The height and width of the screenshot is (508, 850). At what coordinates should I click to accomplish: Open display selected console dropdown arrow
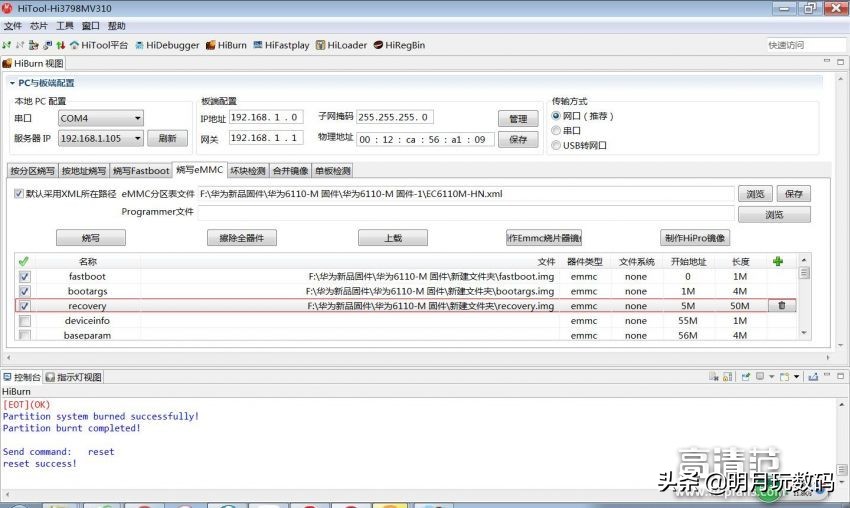pos(771,377)
